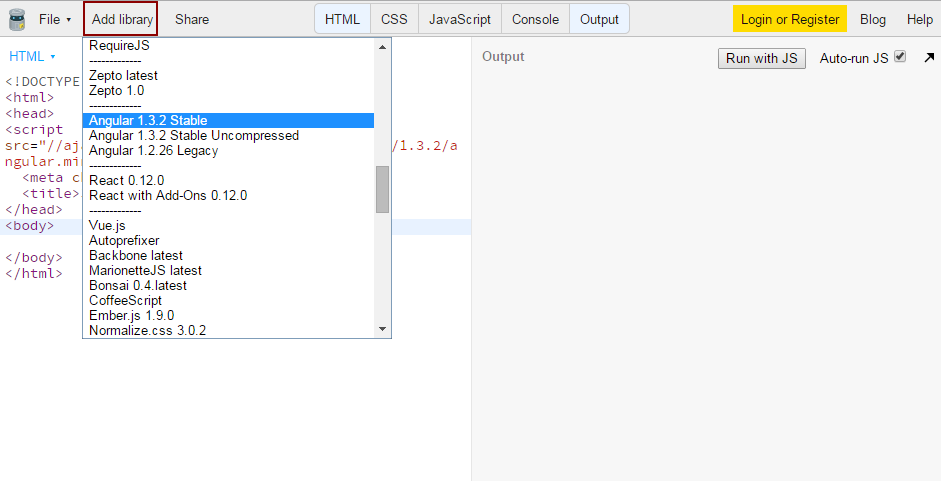Select React 0.12.0 library

228,181
